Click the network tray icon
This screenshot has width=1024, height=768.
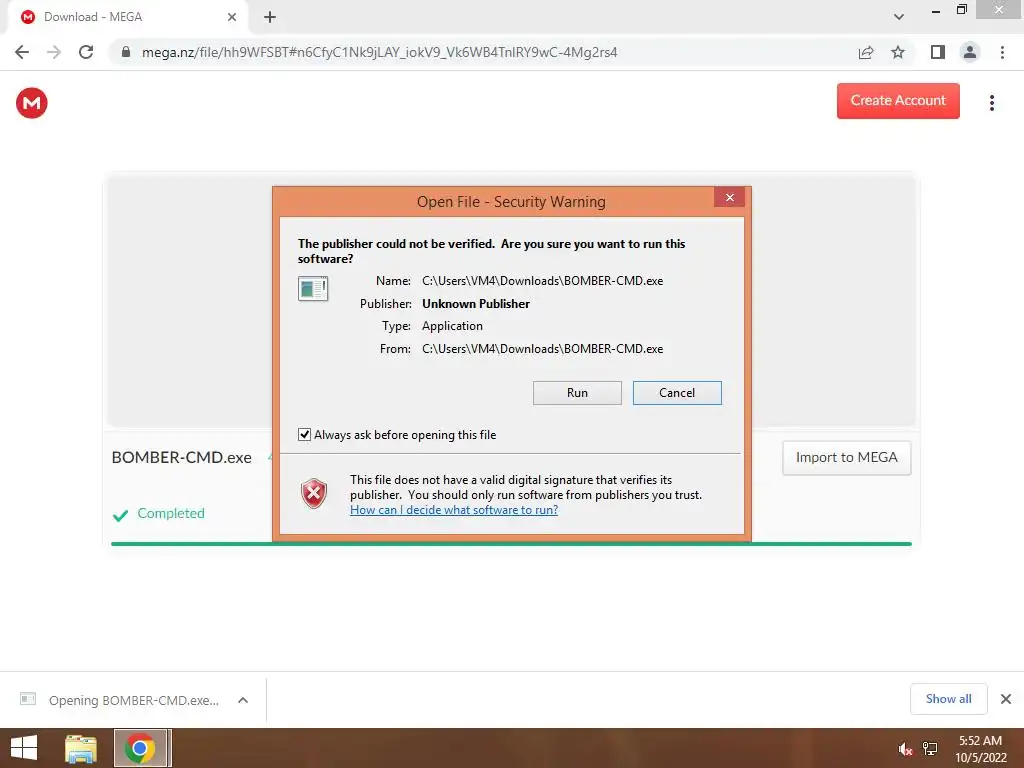(x=930, y=748)
